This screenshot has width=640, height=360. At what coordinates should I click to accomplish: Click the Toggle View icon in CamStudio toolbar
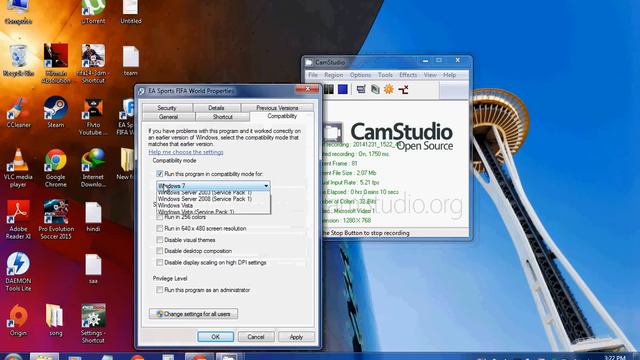[361, 89]
